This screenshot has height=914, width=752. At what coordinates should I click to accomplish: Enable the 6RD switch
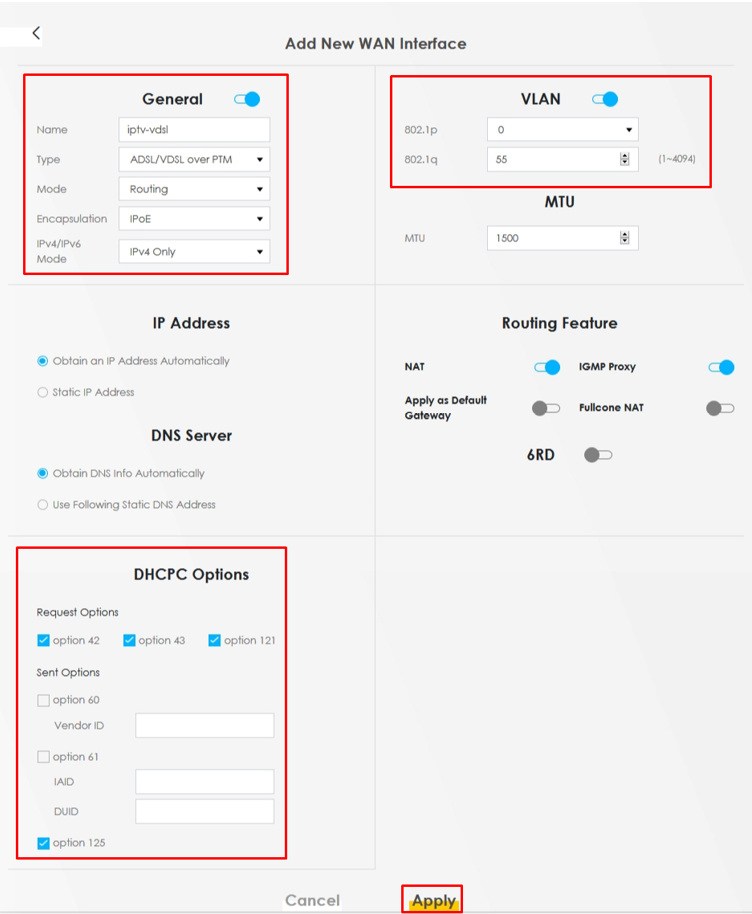point(598,455)
